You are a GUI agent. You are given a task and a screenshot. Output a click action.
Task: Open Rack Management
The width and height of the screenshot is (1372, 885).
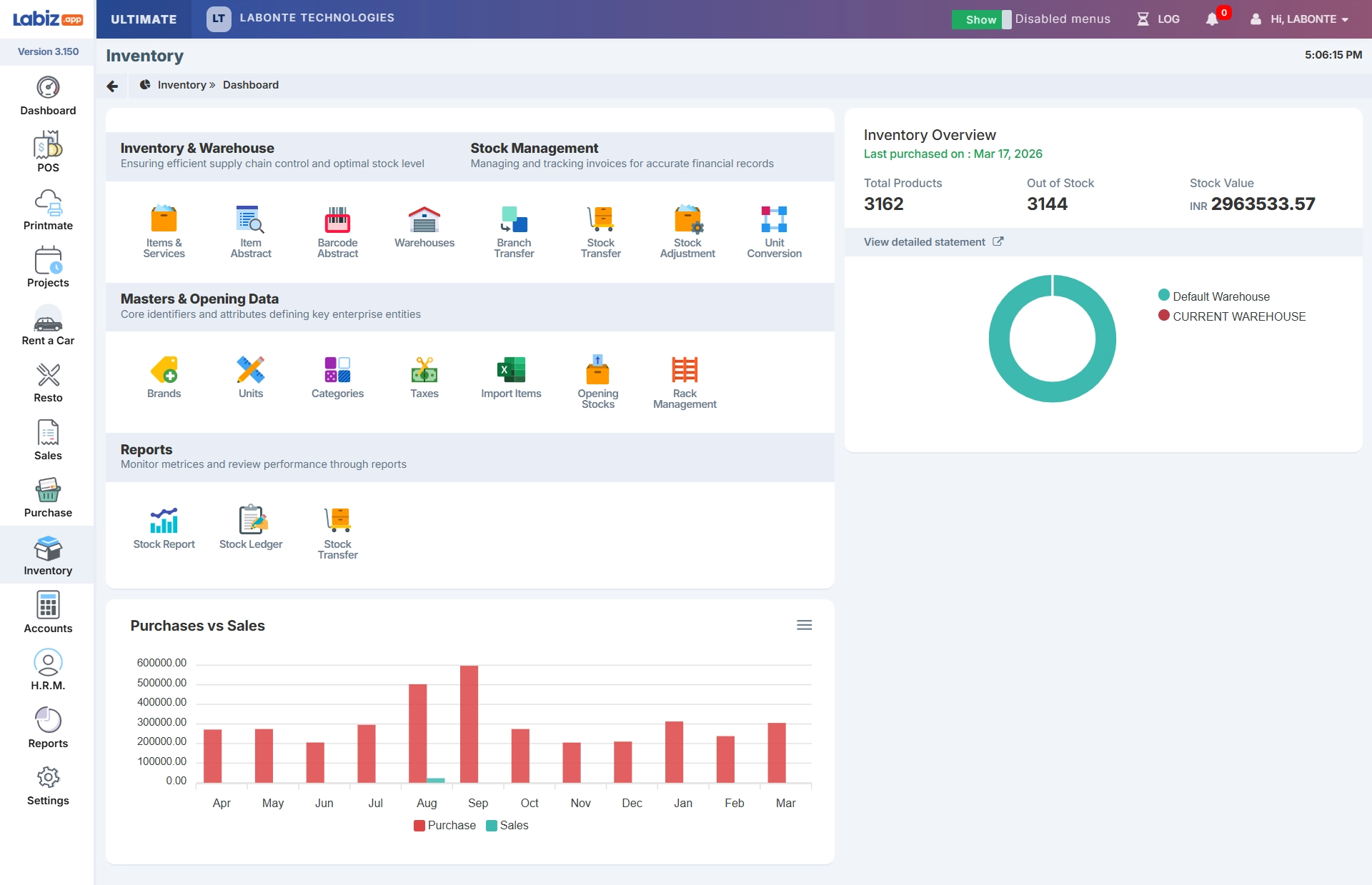click(x=685, y=382)
